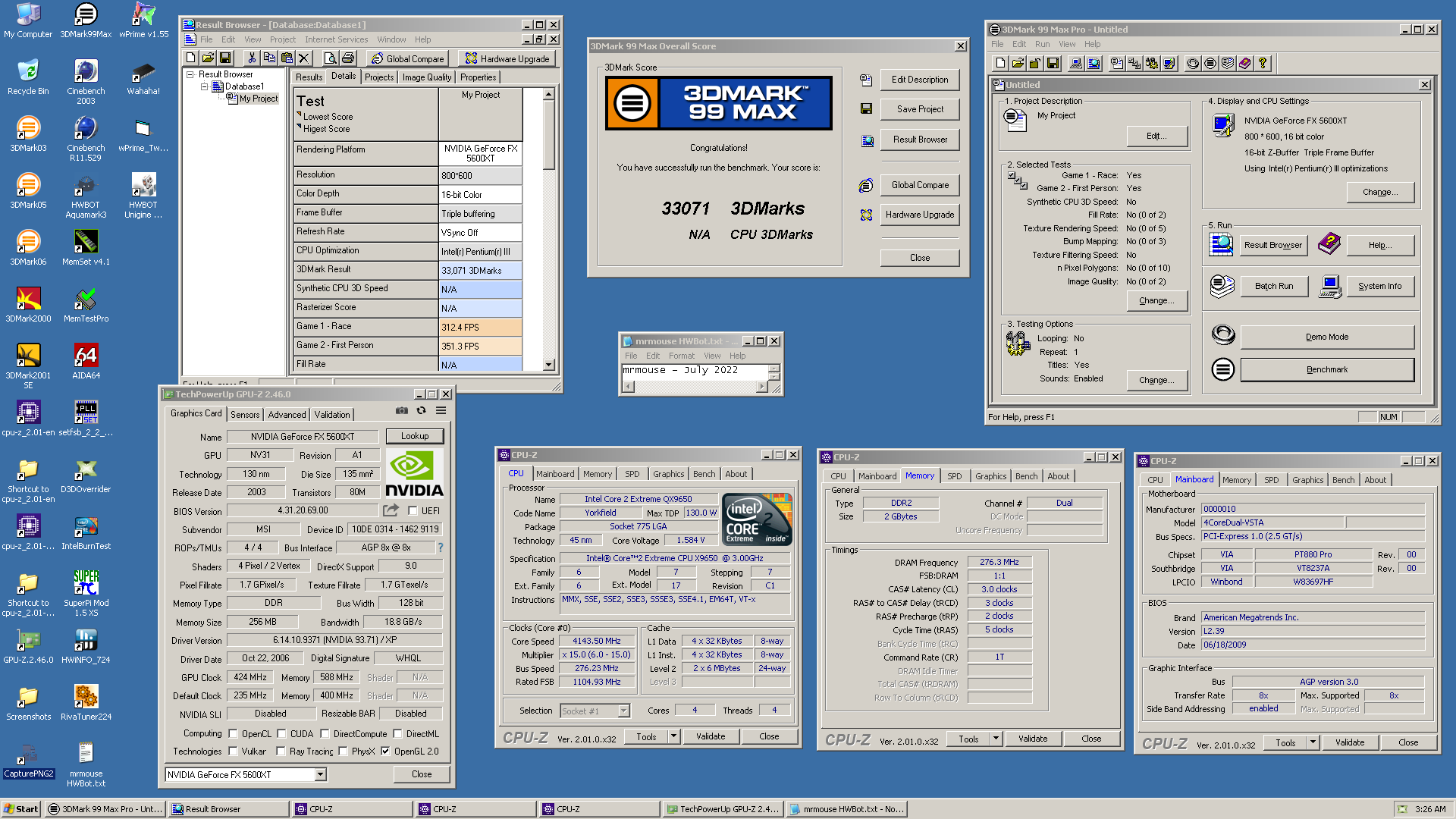Screen dimensions: 1456x819
Task: Open the AIDA64 desktop icon
Action: click(86, 361)
